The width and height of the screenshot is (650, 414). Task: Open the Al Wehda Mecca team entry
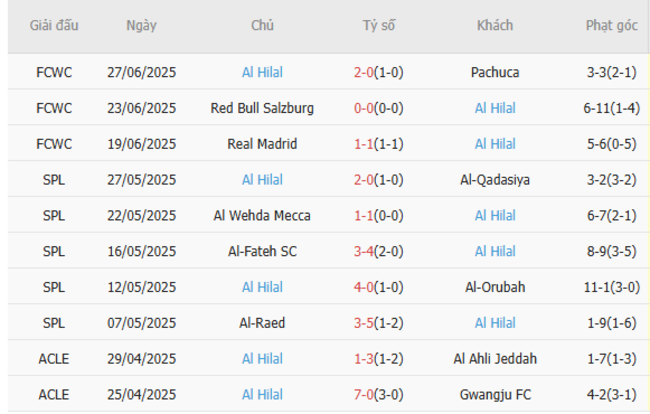coord(262,216)
